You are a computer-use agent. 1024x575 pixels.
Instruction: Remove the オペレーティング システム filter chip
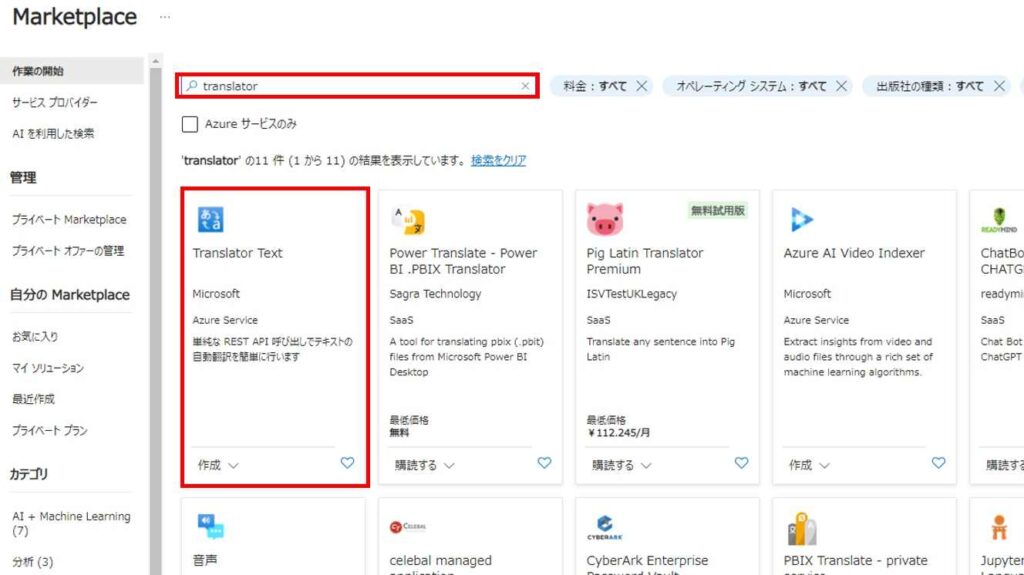pyautogui.click(x=841, y=86)
